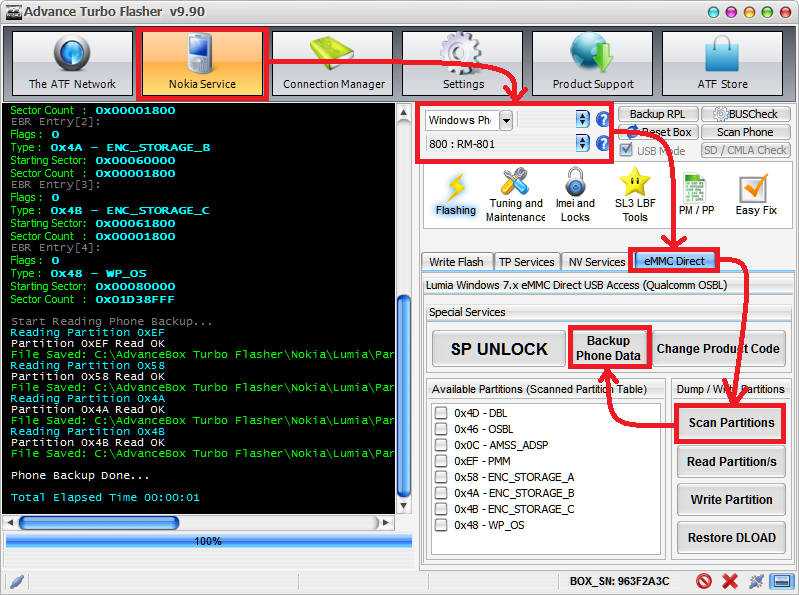Click the log scroll down arrow
The height and width of the screenshot is (595, 799).
click(x=404, y=506)
